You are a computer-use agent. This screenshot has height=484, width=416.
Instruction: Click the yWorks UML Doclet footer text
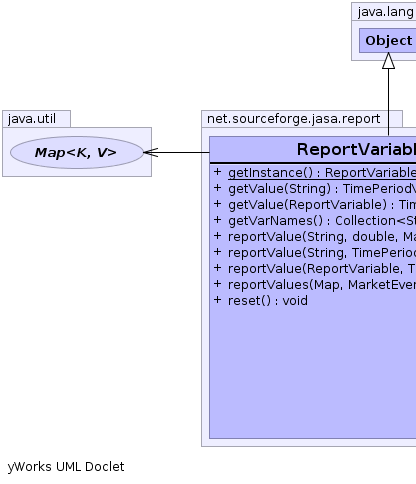pyautogui.click(x=66, y=467)
